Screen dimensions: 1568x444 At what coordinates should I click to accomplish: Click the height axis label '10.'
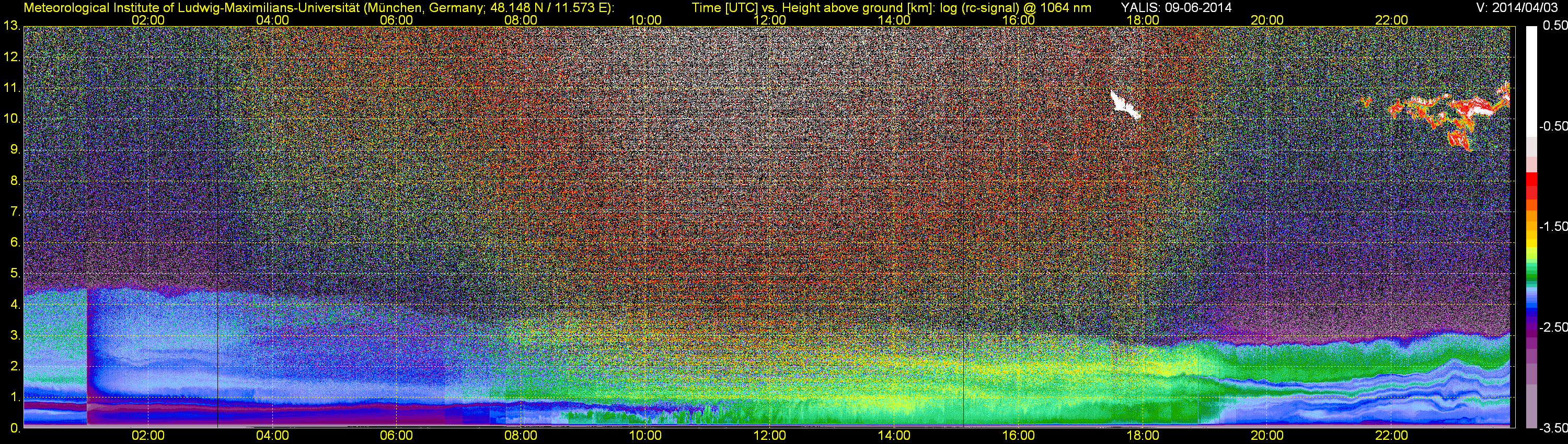[x=11, y=119]
